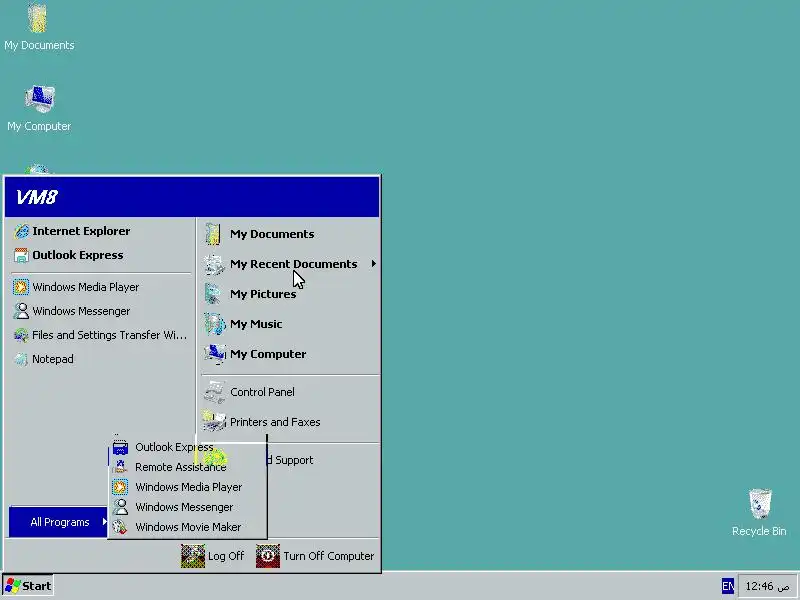Click the Outlook Express icon in All Programs submenu
This screenshot has width=800, height=600.
click(120, 447)
